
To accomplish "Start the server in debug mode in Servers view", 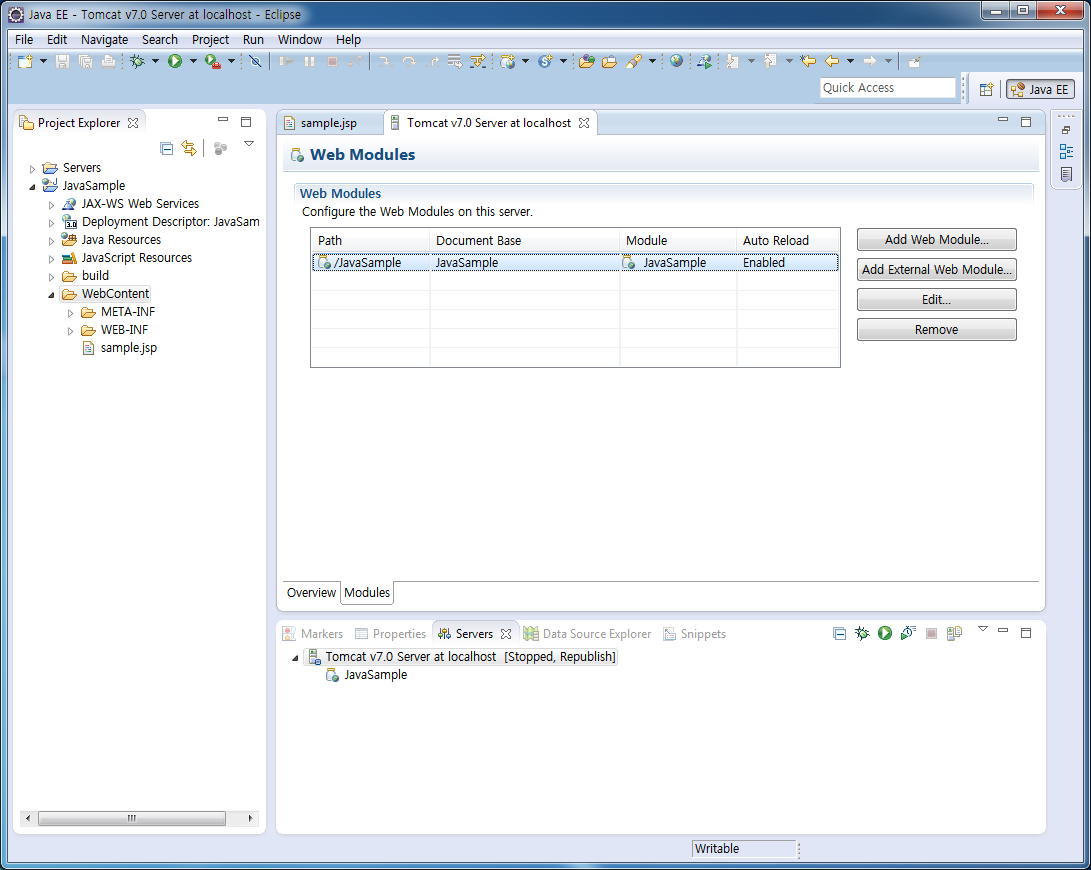I will click(x=862, y=633).
